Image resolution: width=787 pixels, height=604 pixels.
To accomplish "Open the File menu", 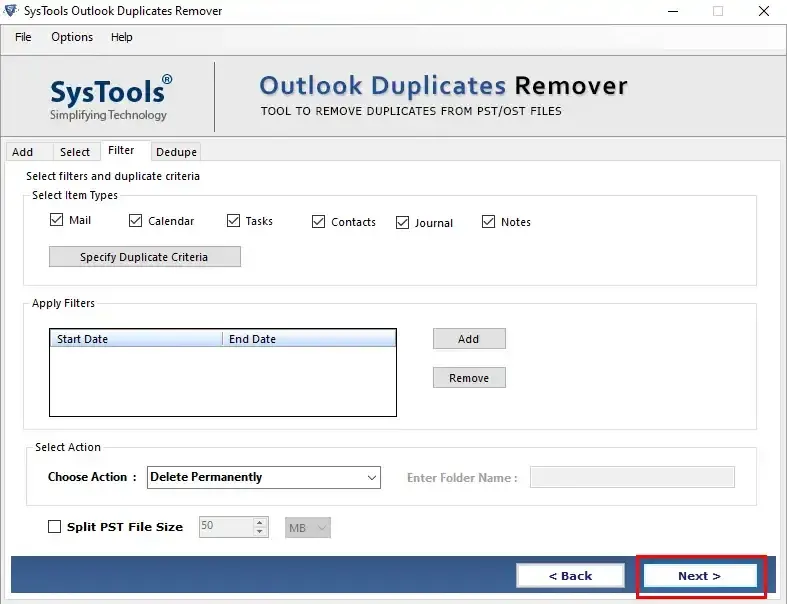I will click(x=23, y=37).
